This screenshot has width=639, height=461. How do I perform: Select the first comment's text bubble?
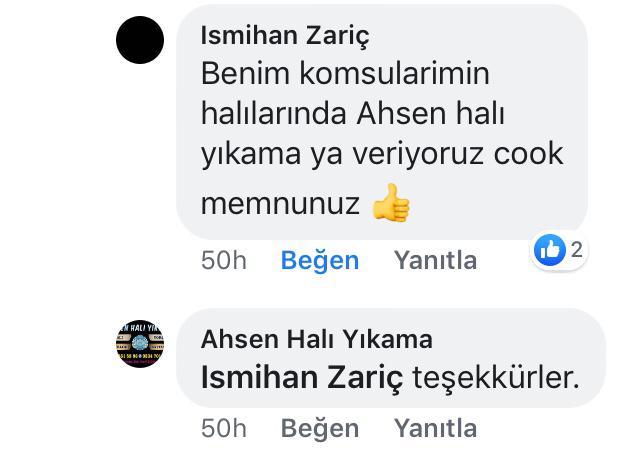[x=382, y=122]
